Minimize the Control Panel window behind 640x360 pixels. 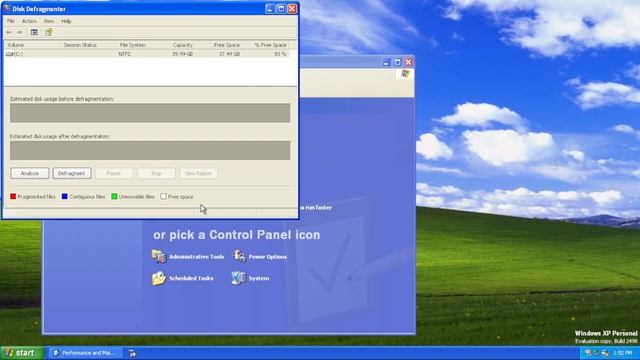coord(386,62)
